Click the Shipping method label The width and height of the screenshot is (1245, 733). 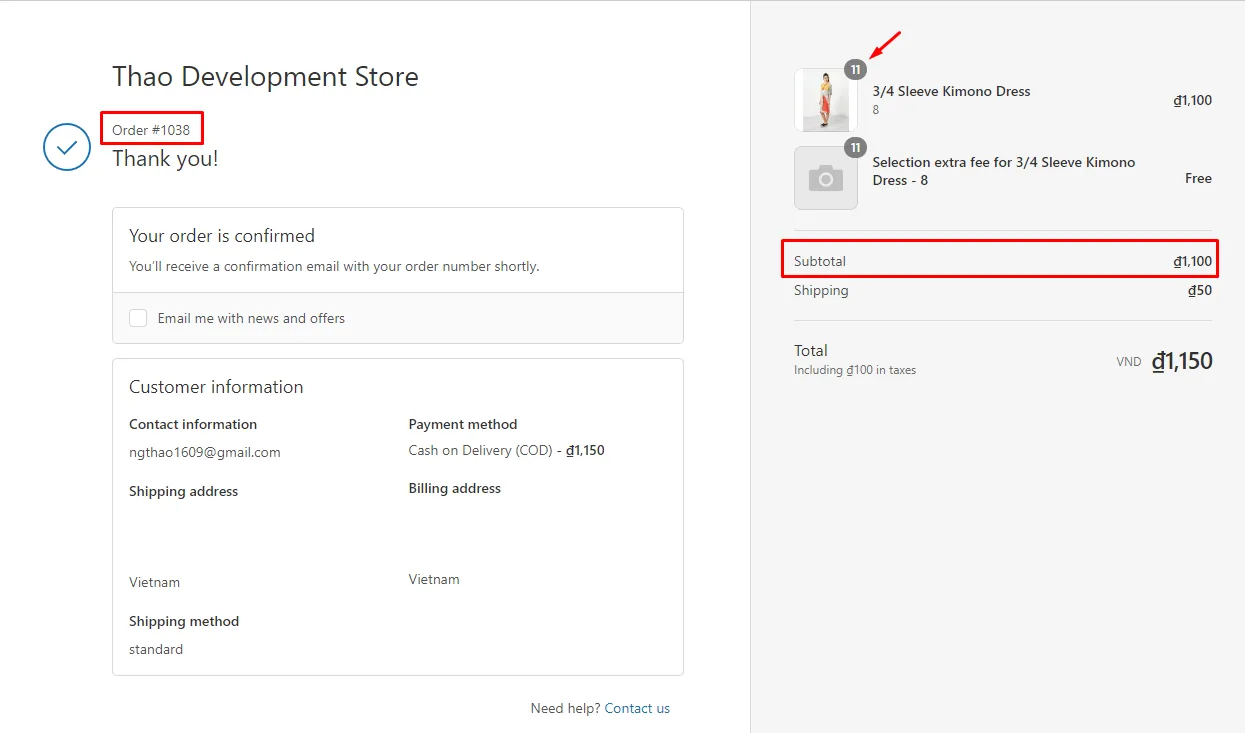click(184, 621)
